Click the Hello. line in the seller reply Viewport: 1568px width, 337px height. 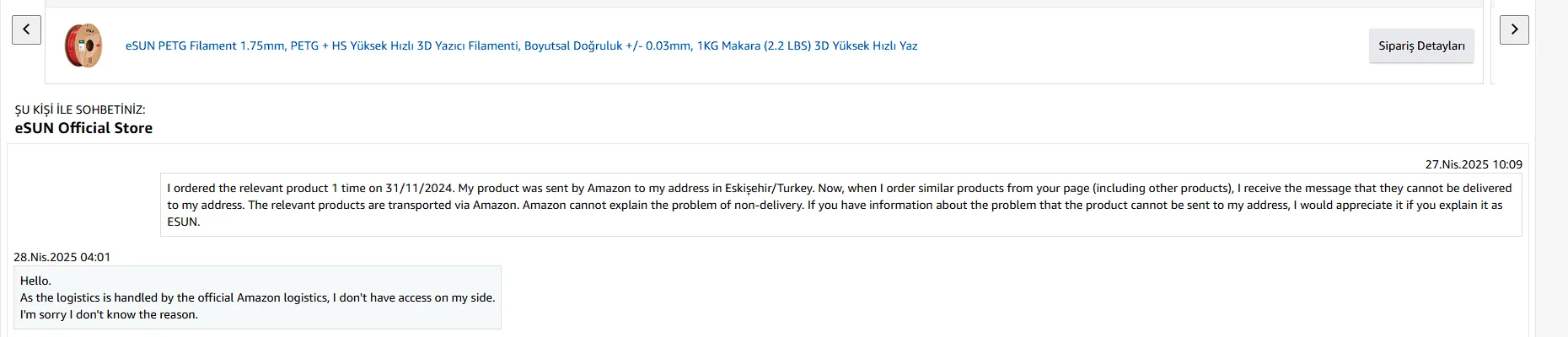click(35, 281)
